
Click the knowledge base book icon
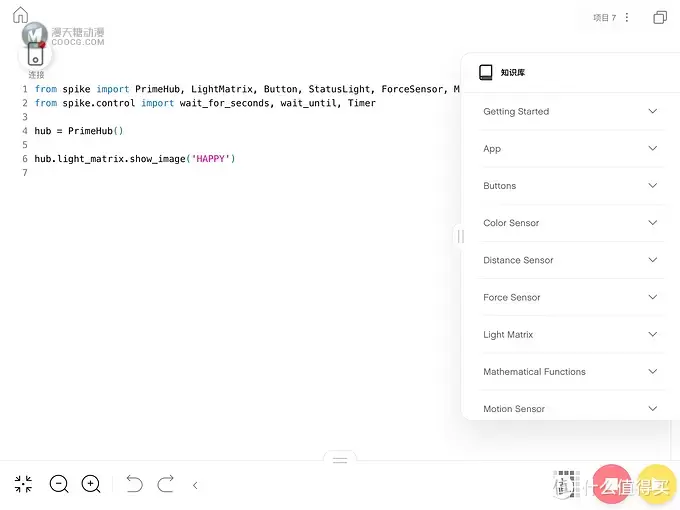[486, 72]
